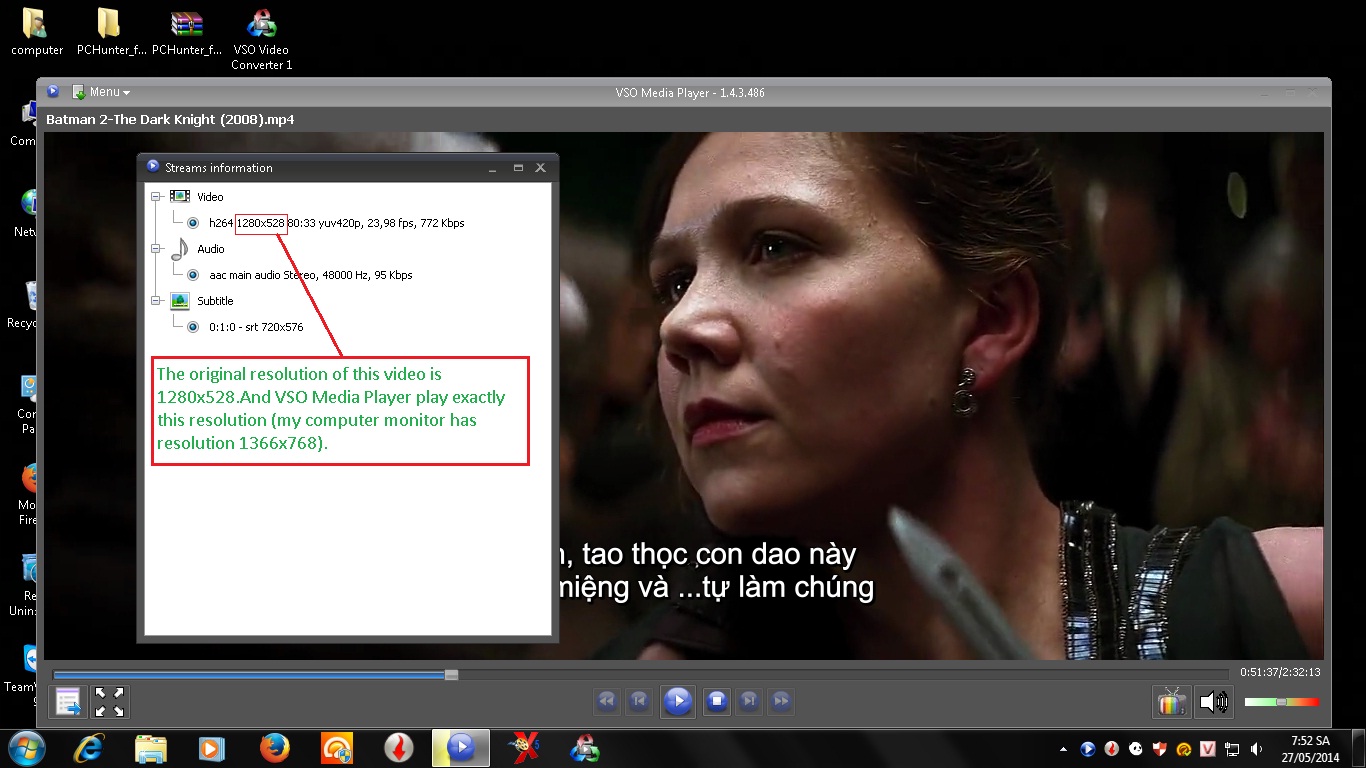The height and width of the screenshot is (768, 1366).
Task: Click the red X5 application taskbar icon
Action: pyautogui.click(x=524, y=748)
